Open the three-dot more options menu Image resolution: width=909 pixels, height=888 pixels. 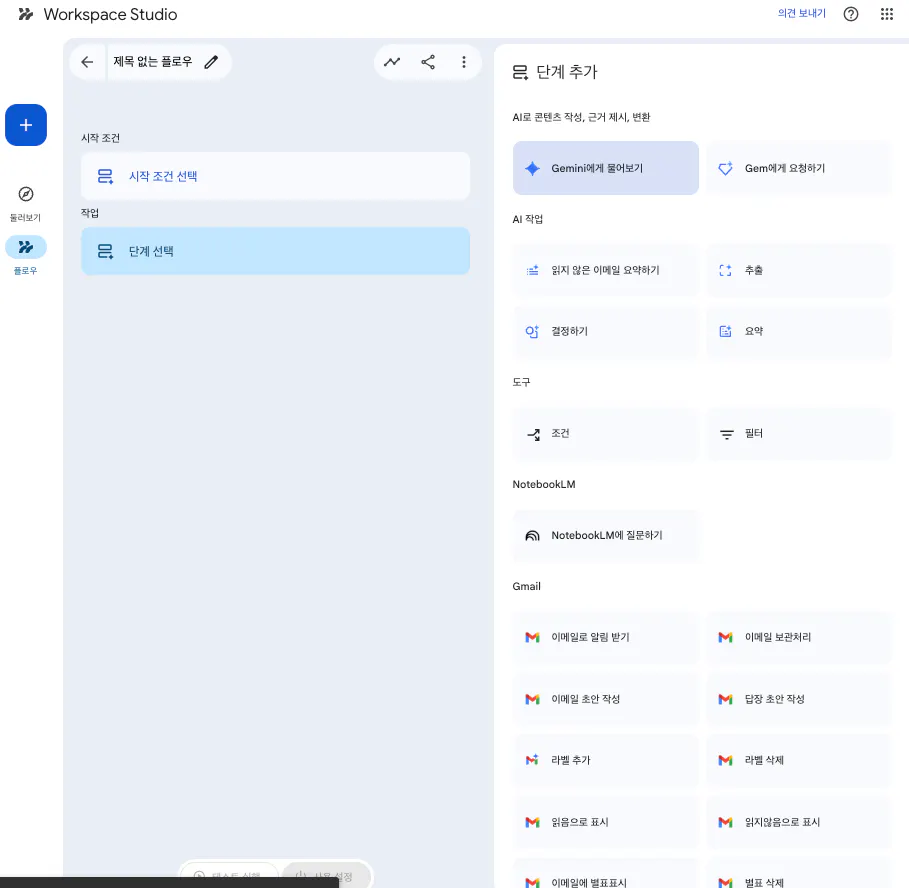tap(464, 62)
